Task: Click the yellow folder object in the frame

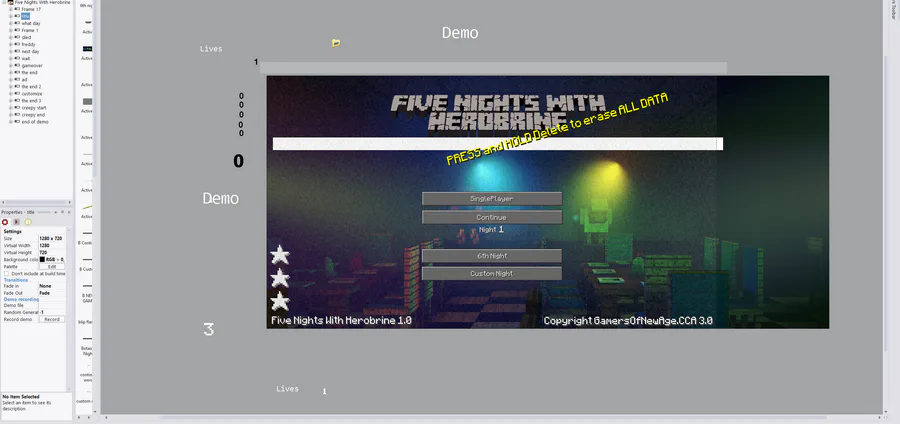Action: [x=336, y=43]
